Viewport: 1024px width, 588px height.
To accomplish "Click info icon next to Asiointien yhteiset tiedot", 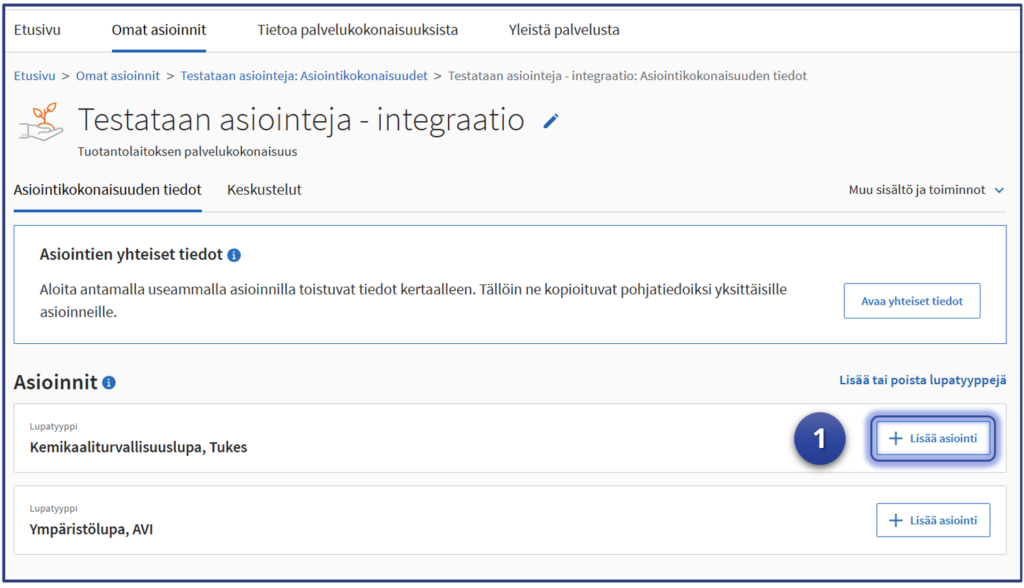I will coord(234,255).
